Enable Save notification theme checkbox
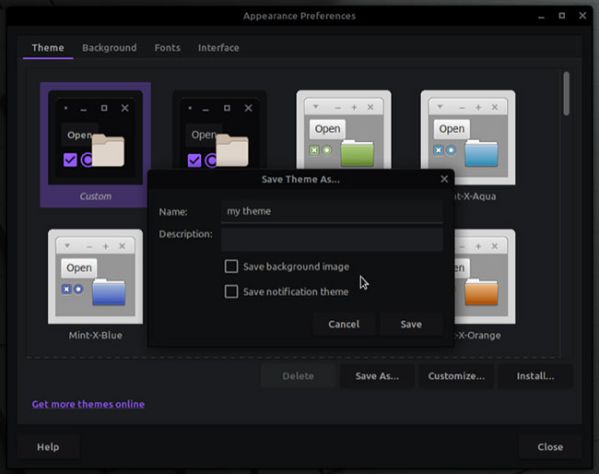599x474 pixels. (231, 291)
